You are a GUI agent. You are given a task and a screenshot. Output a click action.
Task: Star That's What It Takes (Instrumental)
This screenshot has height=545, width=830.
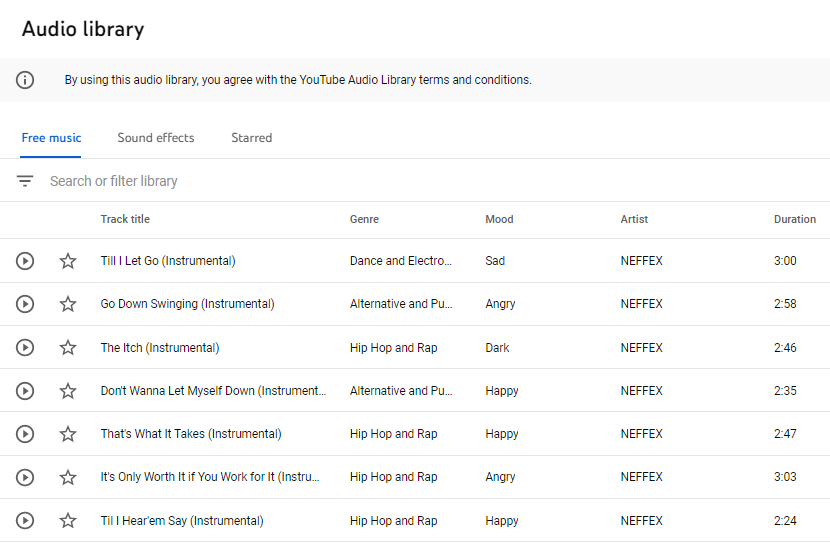[68, 434]
